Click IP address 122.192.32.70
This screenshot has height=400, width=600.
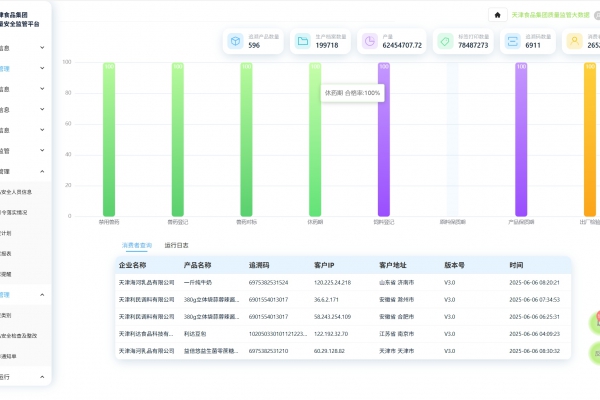click(331, 334)
